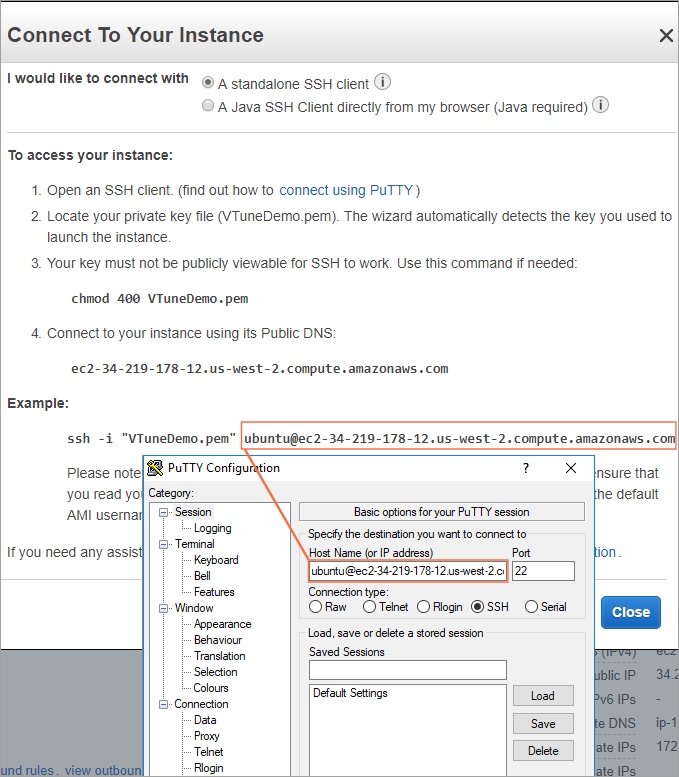
Task: Select Logging category in PuTTY tree
Action: point(213,528)
